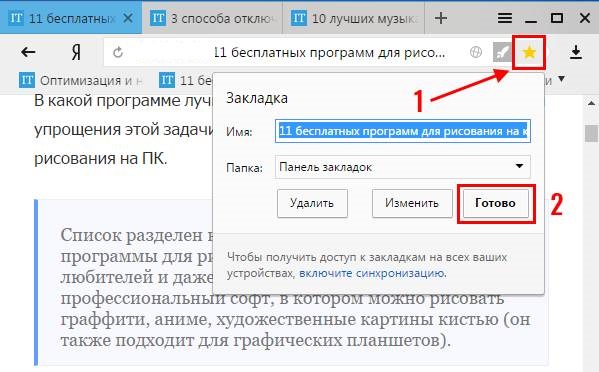Open the downloads arrow icon
599x372 pixels.
coord(576,52)
